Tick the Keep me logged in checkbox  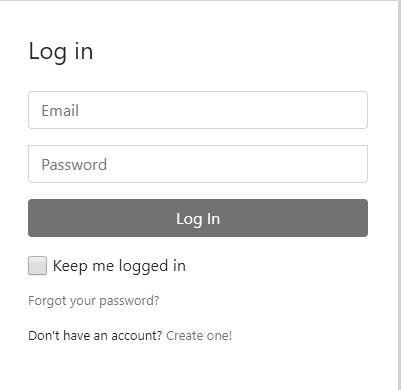[x=37, y=266]
